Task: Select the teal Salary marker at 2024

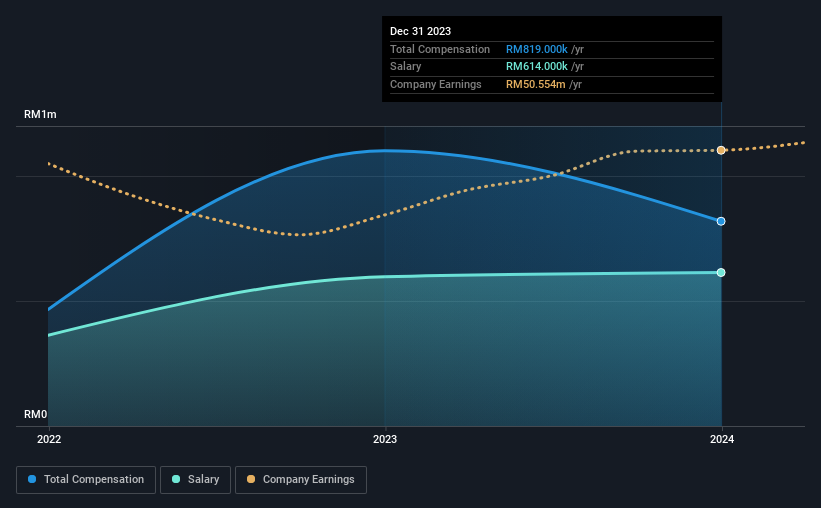Action: point(721,272)
